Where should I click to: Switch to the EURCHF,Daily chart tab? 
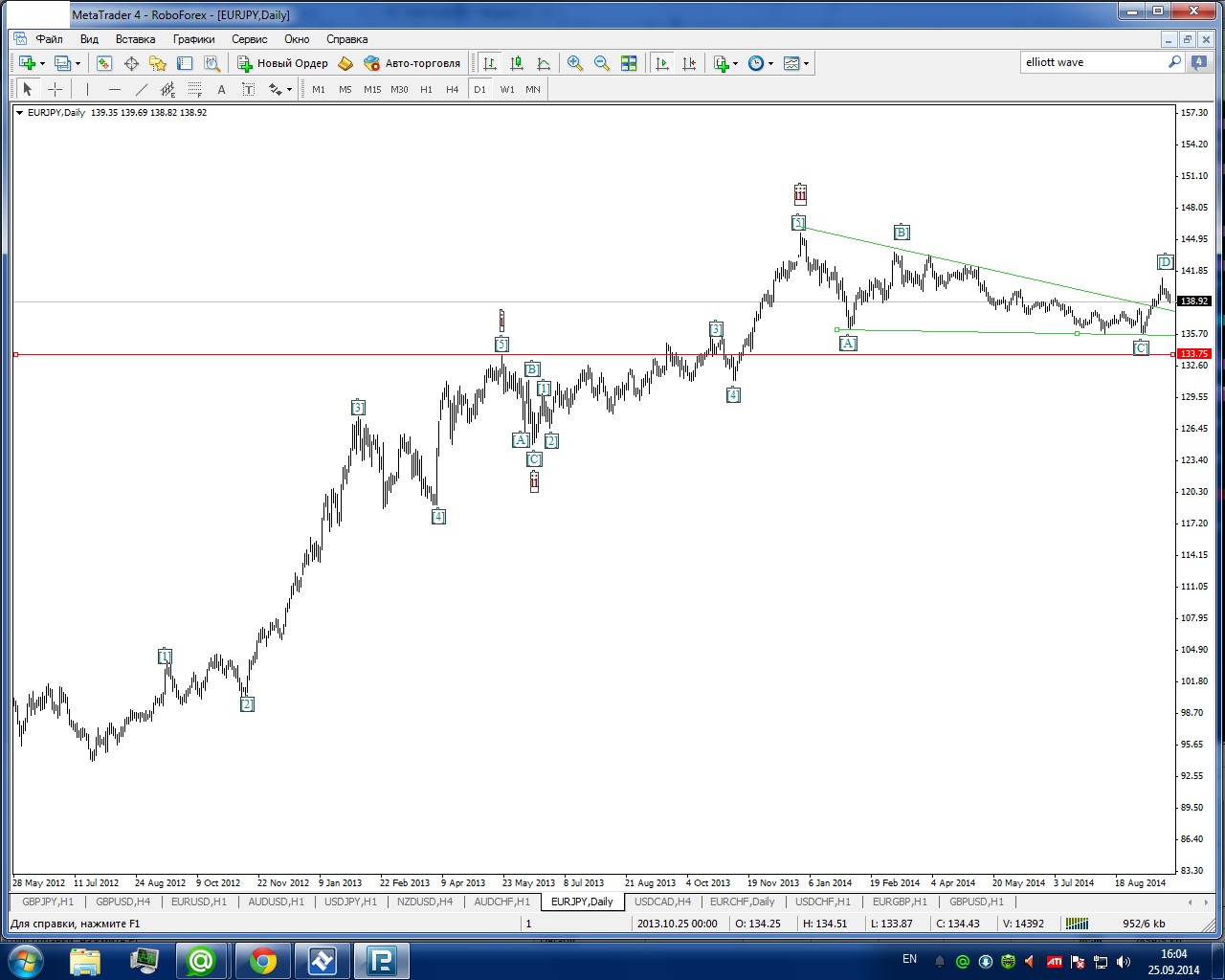tap(743, 902)
